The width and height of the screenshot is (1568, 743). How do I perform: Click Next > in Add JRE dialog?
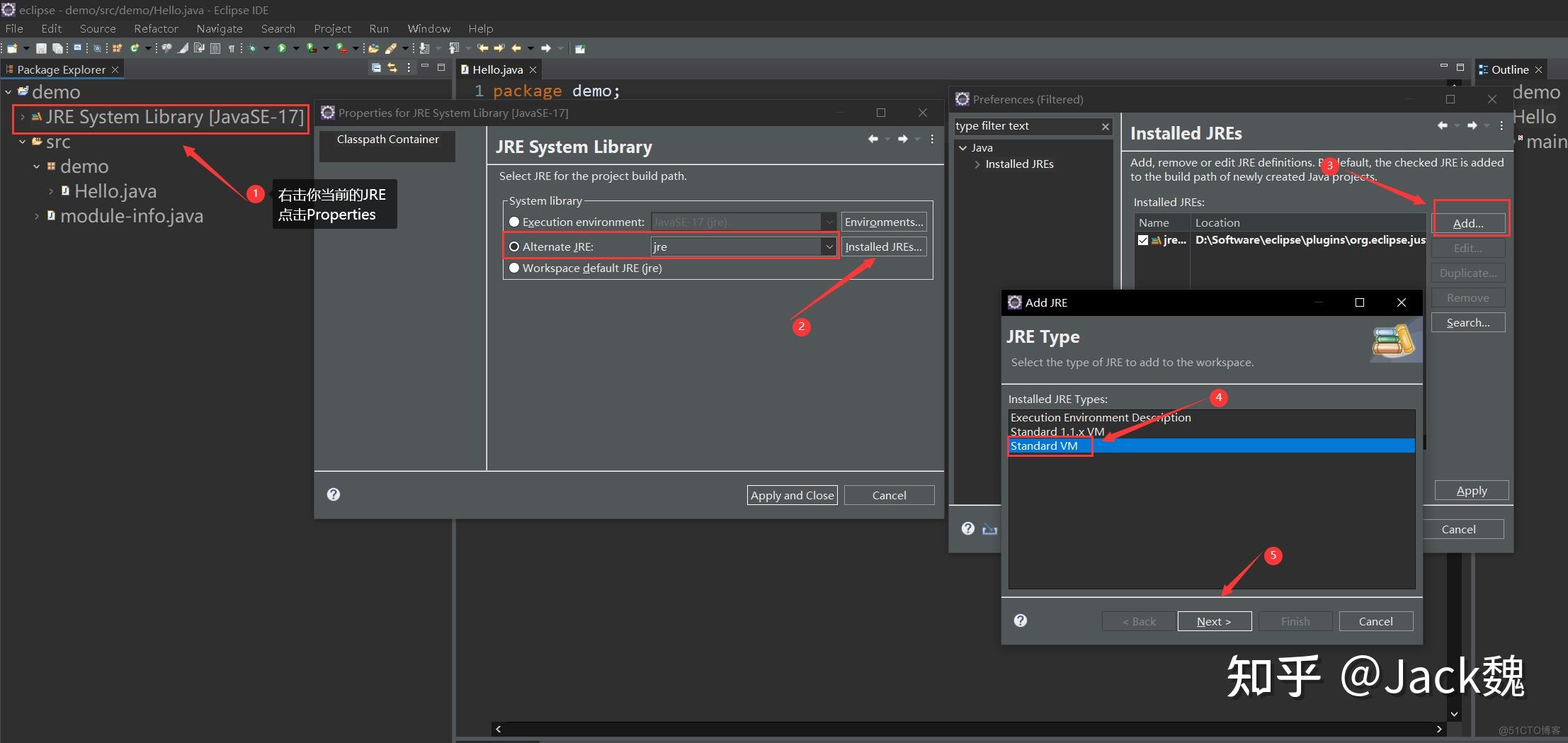click(1214, 621)
